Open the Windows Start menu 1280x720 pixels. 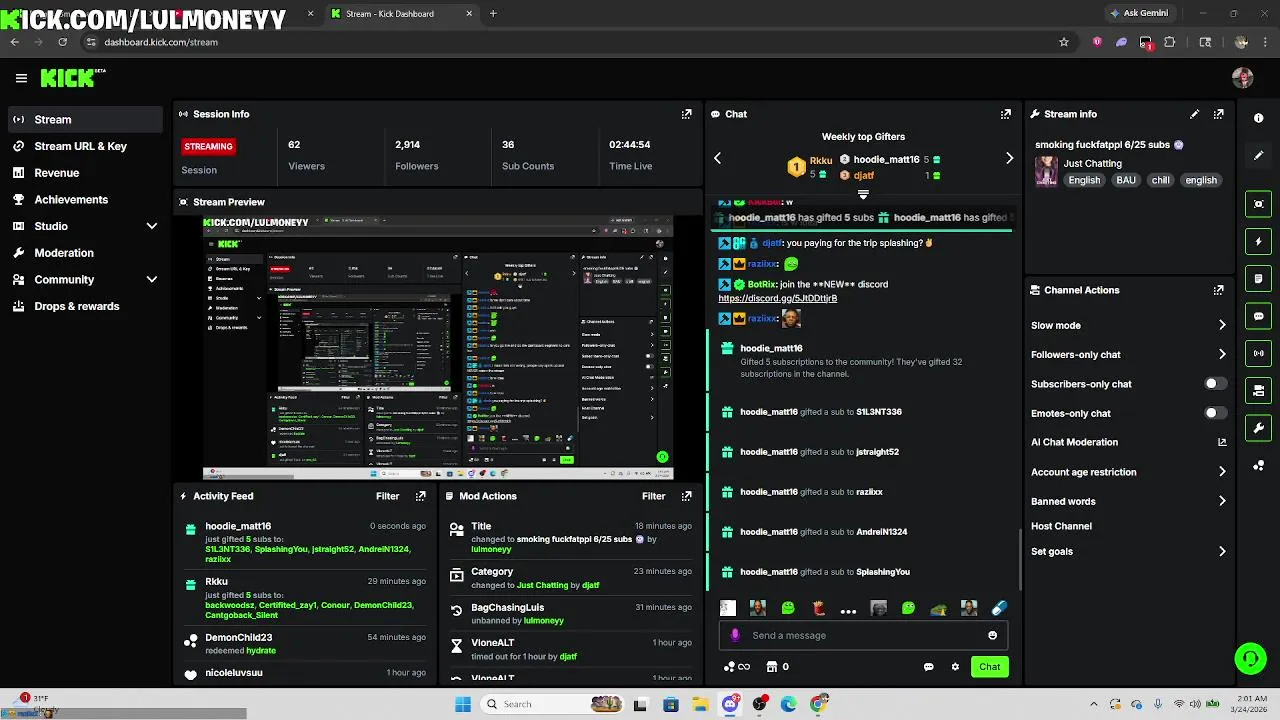(x=462, y=704)
